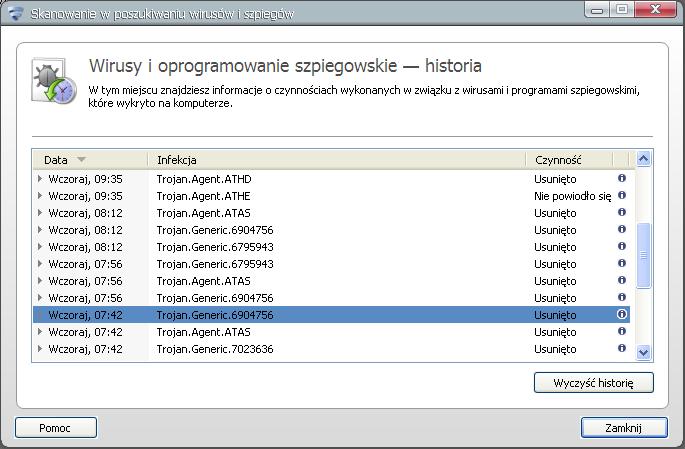This screenshot has width=685, height=449.
Task: Click info icon for 07:56 Trojan.Agent.ATAS
Action: pyautogui.click(x=622, y=280)
